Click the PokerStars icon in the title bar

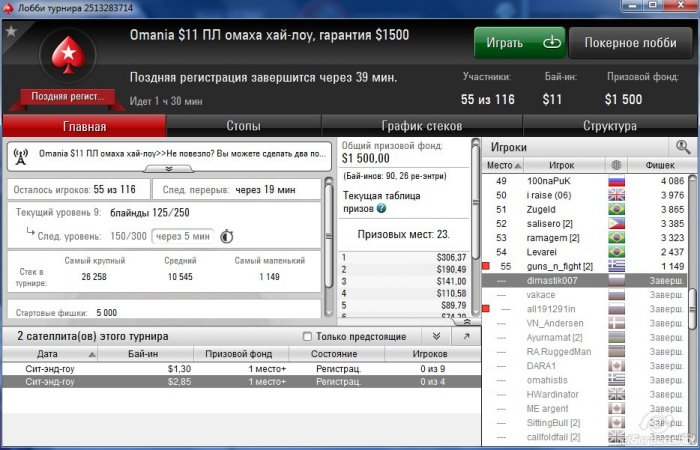point(8,8)
